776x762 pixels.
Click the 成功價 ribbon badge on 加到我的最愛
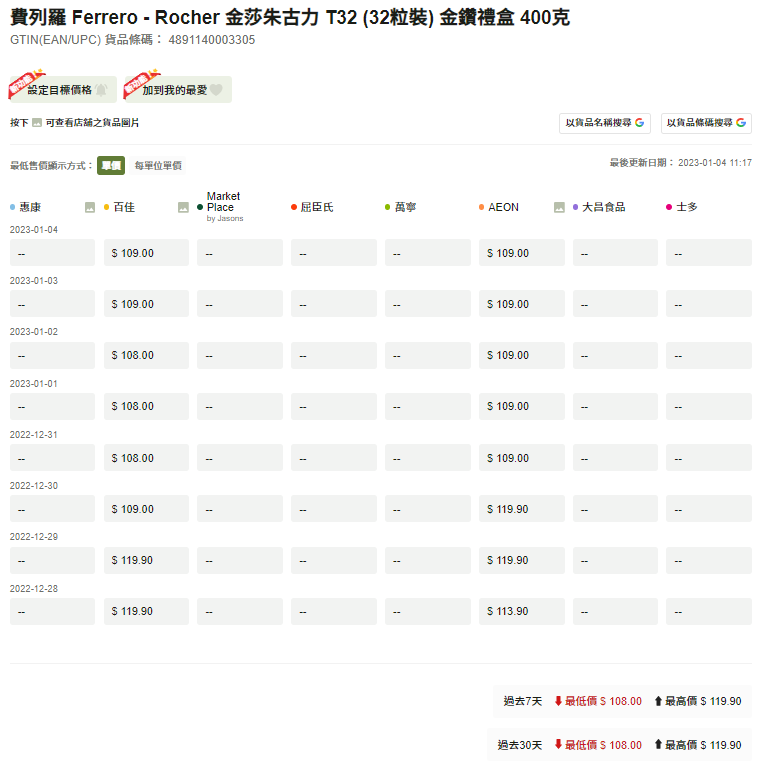point(141,83)
